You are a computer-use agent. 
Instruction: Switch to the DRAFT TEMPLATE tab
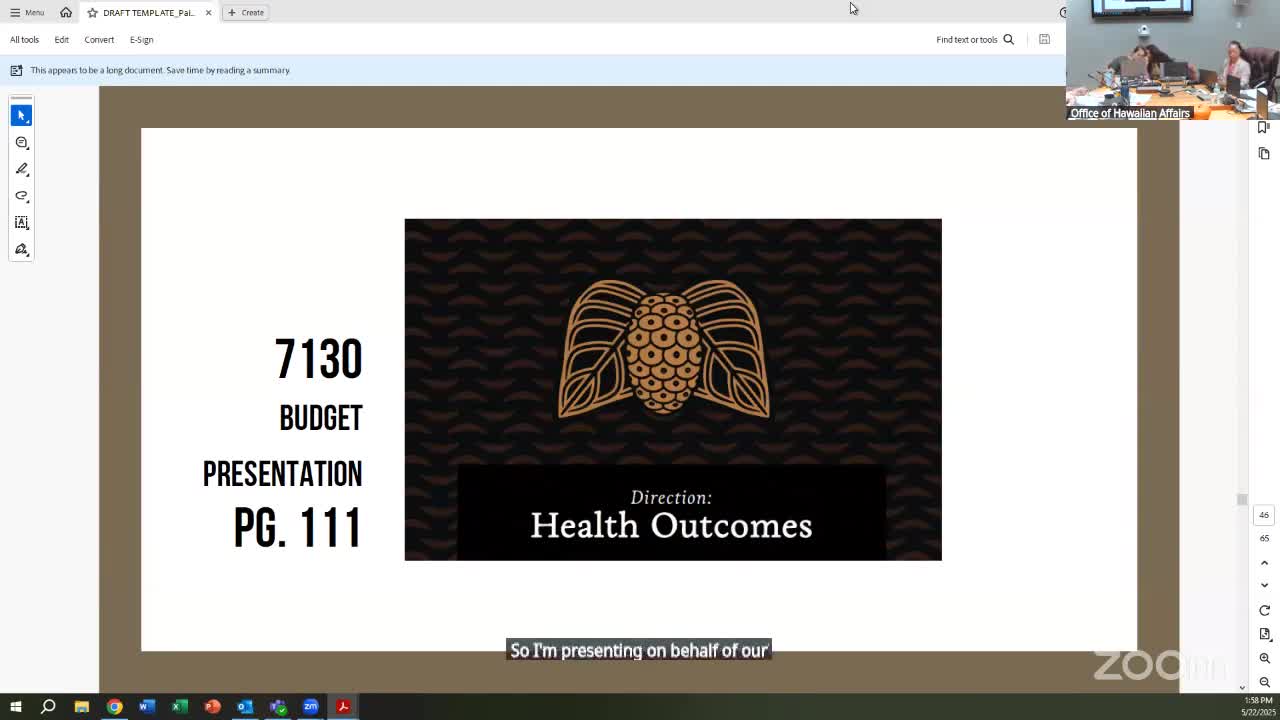tap(148, 12)
